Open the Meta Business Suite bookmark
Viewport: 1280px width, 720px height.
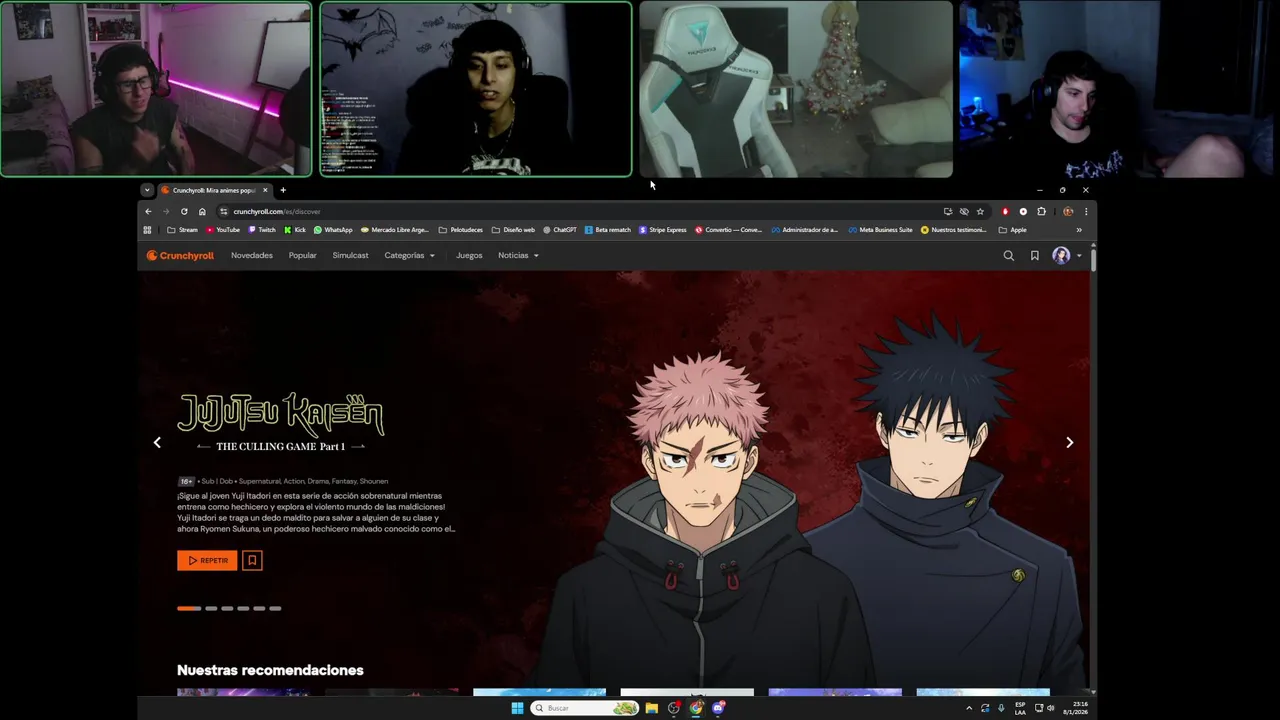pyautogui.click(x=880, y=230)
